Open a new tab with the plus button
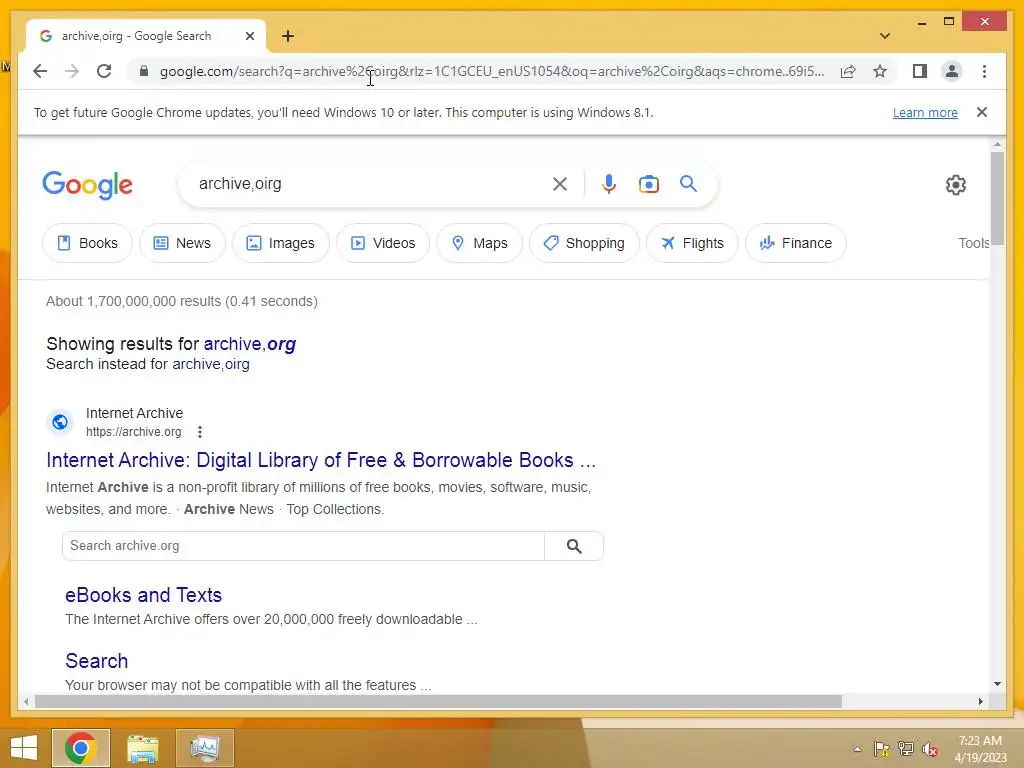1024x768 pixels. (x=288, y=36)
